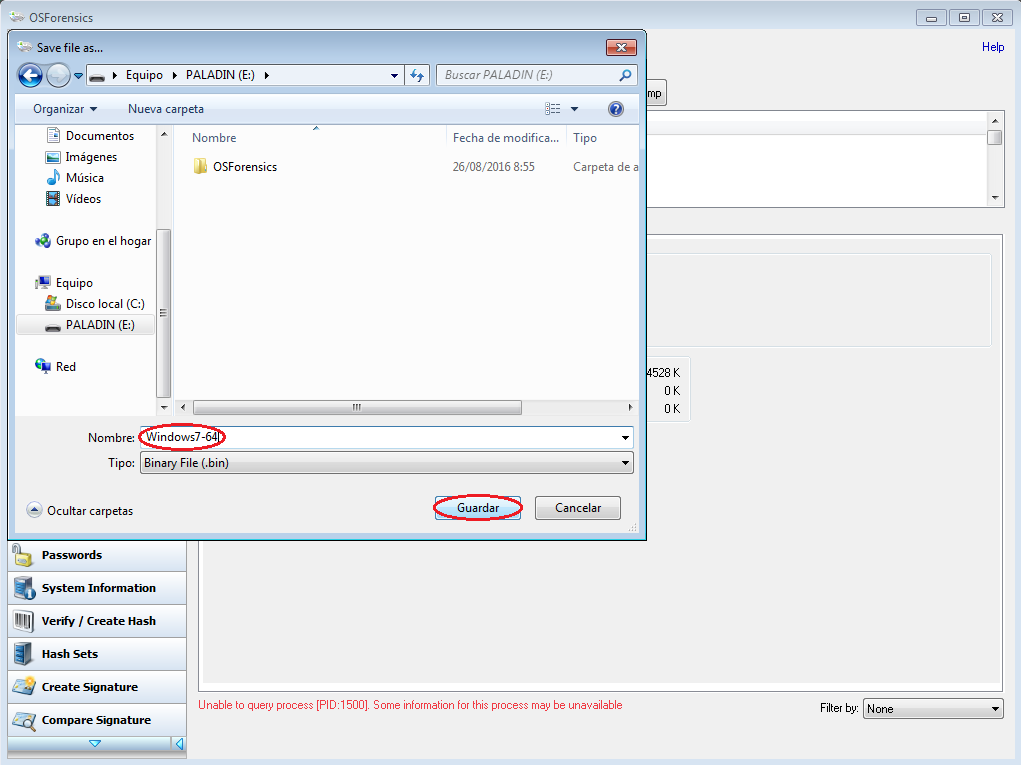Expand the Filter by dropdown

[x=995, y=709]
